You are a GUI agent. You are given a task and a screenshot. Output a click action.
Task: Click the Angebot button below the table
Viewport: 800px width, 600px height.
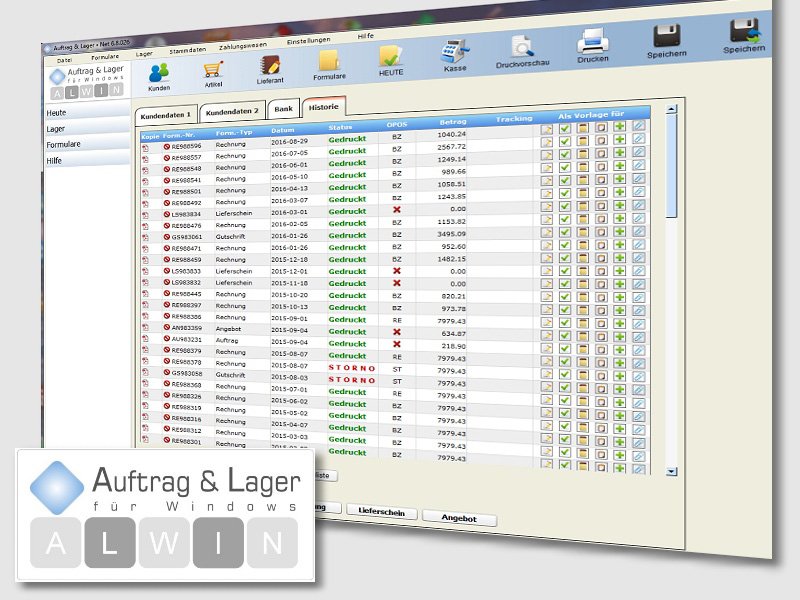click(459, 518)
